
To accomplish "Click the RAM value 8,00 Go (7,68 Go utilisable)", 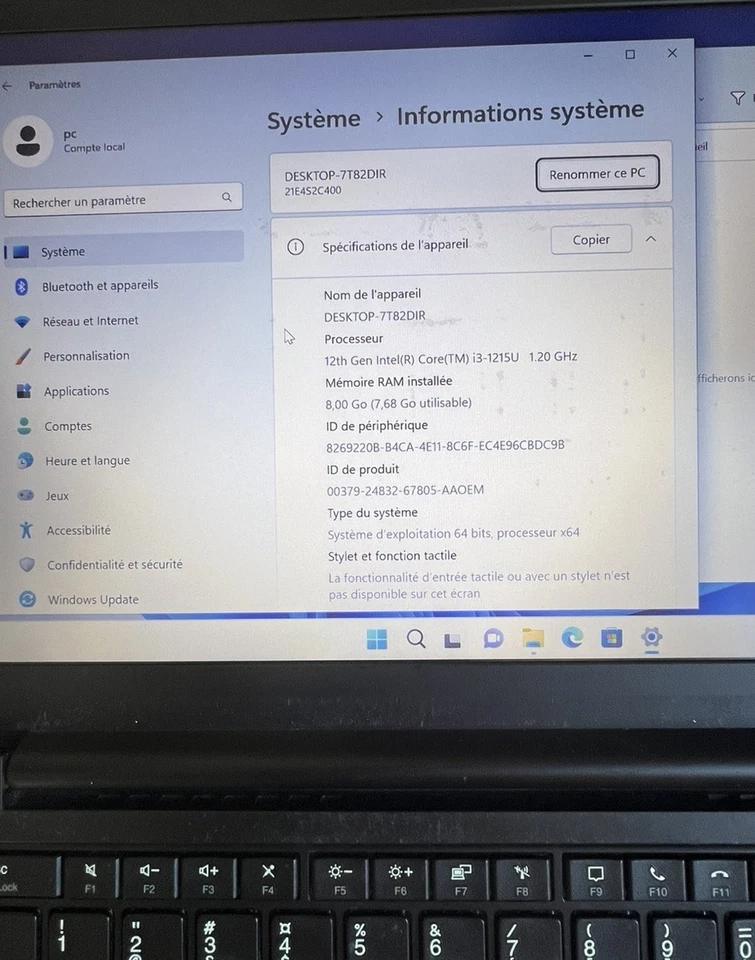I will pyautogui.click(x=399, y=403).
